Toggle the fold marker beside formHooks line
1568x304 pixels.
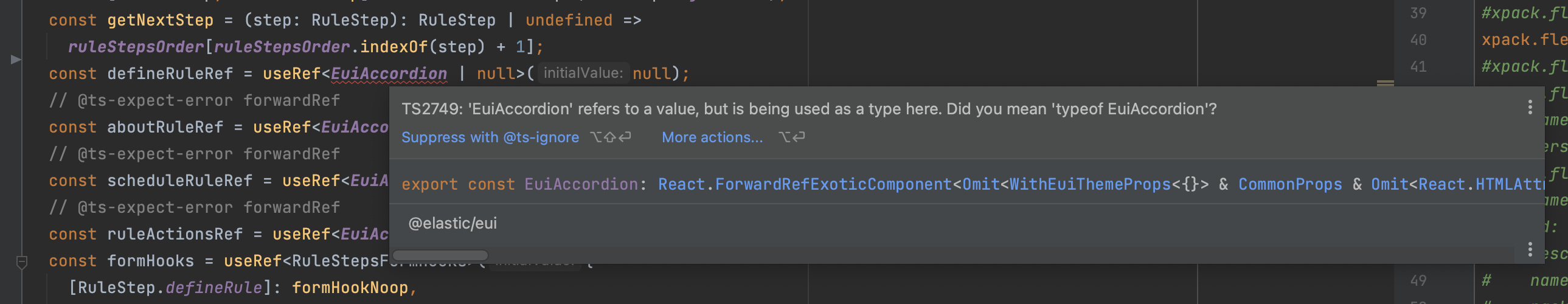21,263
